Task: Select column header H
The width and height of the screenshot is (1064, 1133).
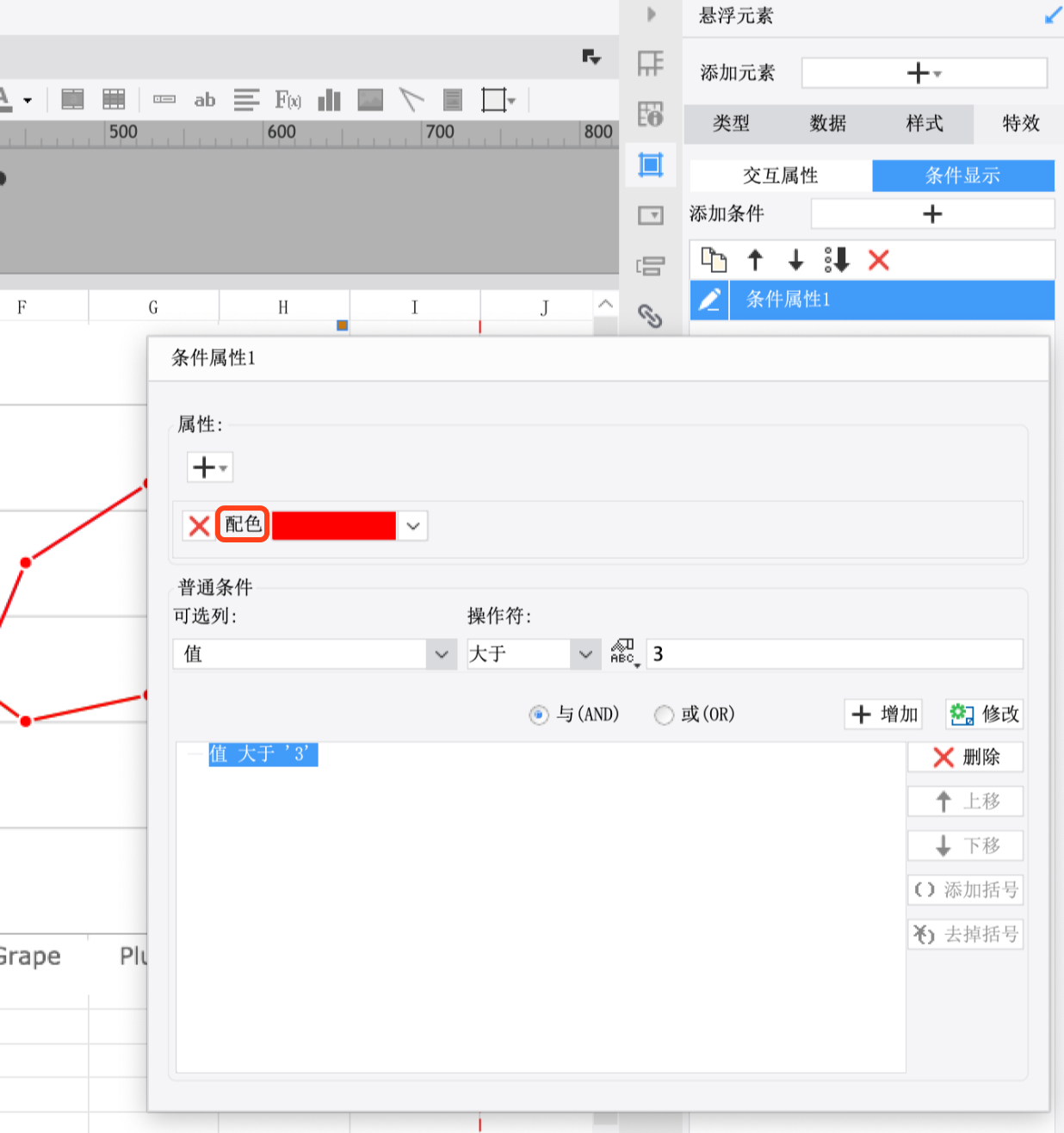Action: [x=283, y=307]
